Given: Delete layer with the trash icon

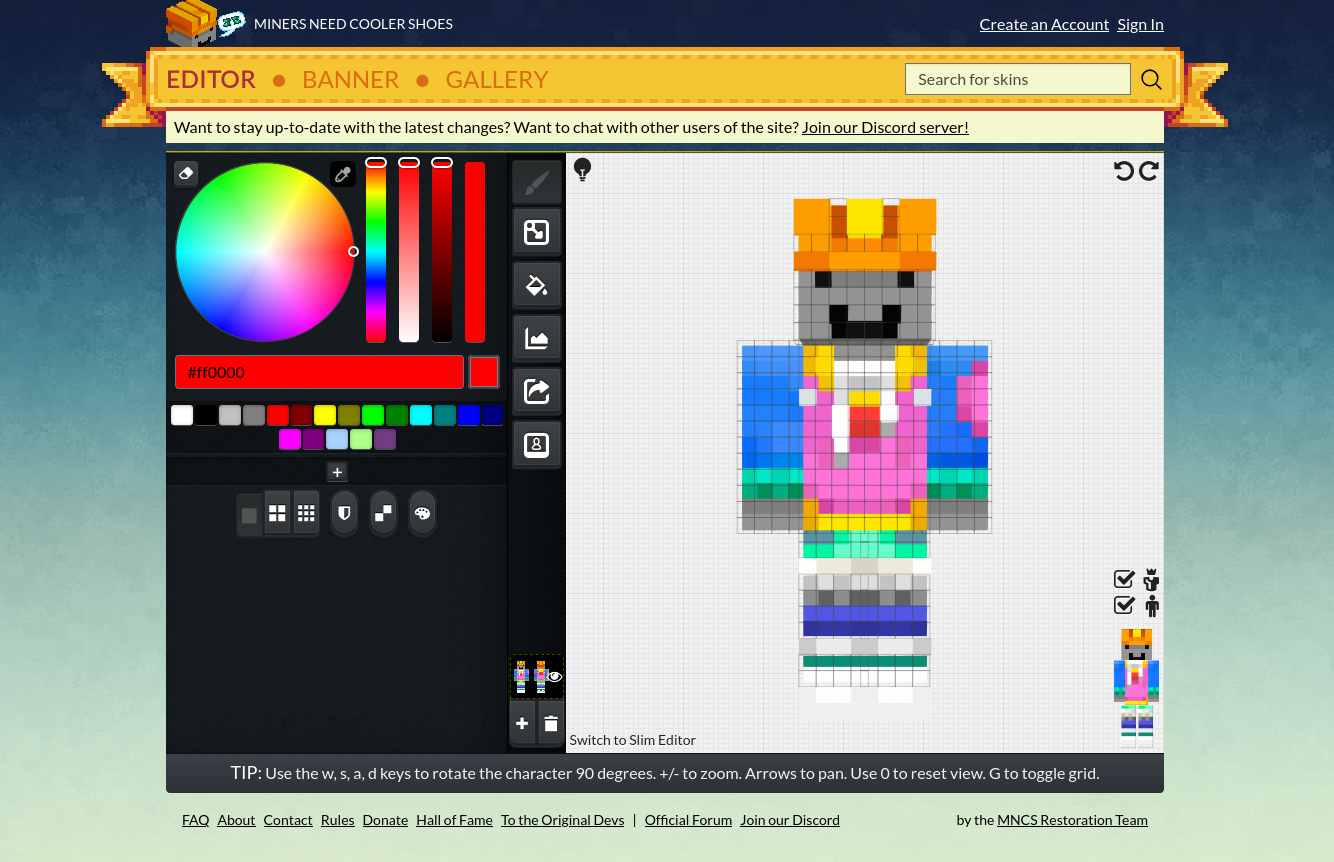Looking at the screenshot, I should [551, 723].
